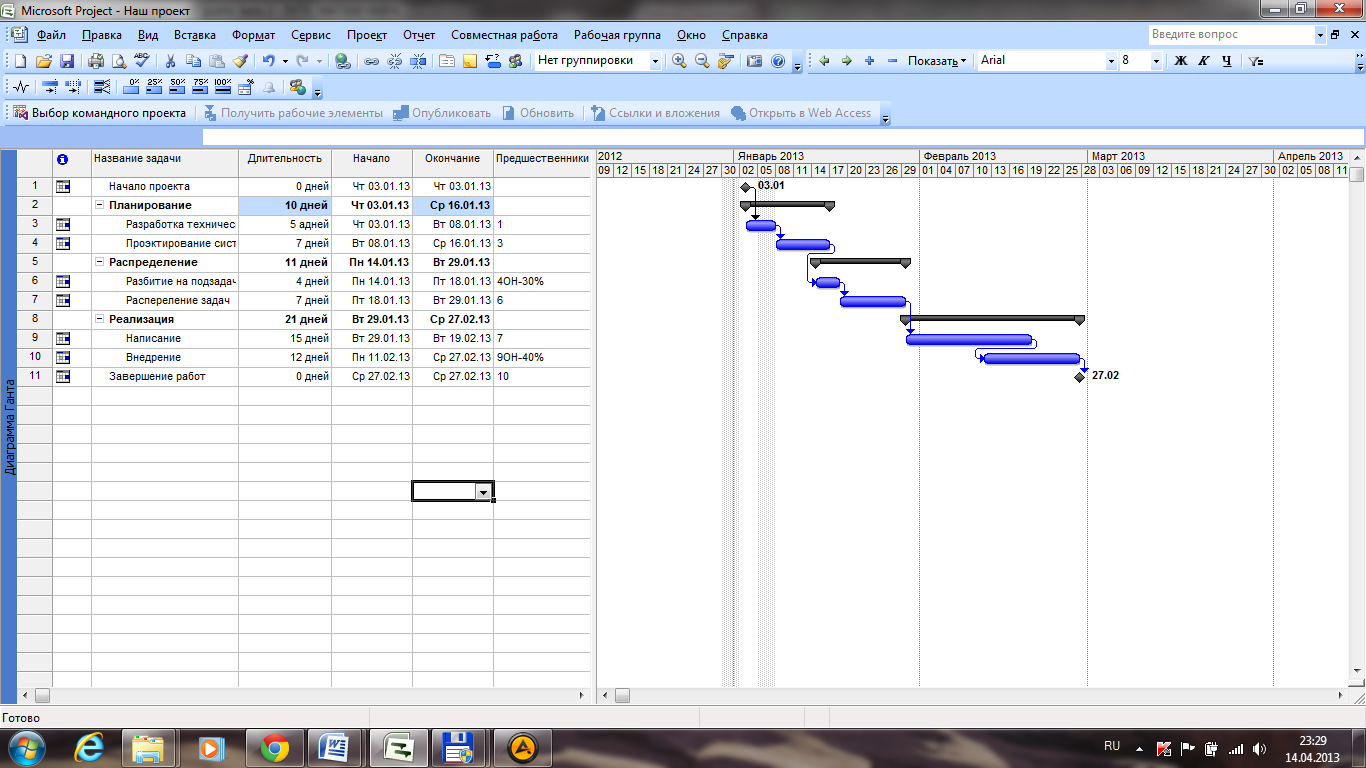Link the selected tasks with the chain icon
Screen dimensions: 1366x768
[371, 61]
